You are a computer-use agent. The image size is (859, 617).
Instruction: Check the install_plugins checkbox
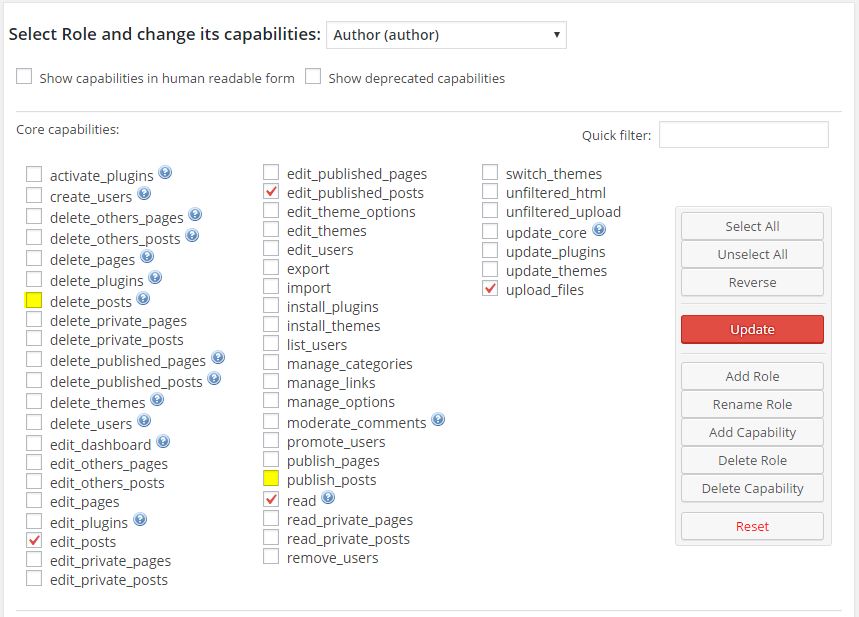271,305
